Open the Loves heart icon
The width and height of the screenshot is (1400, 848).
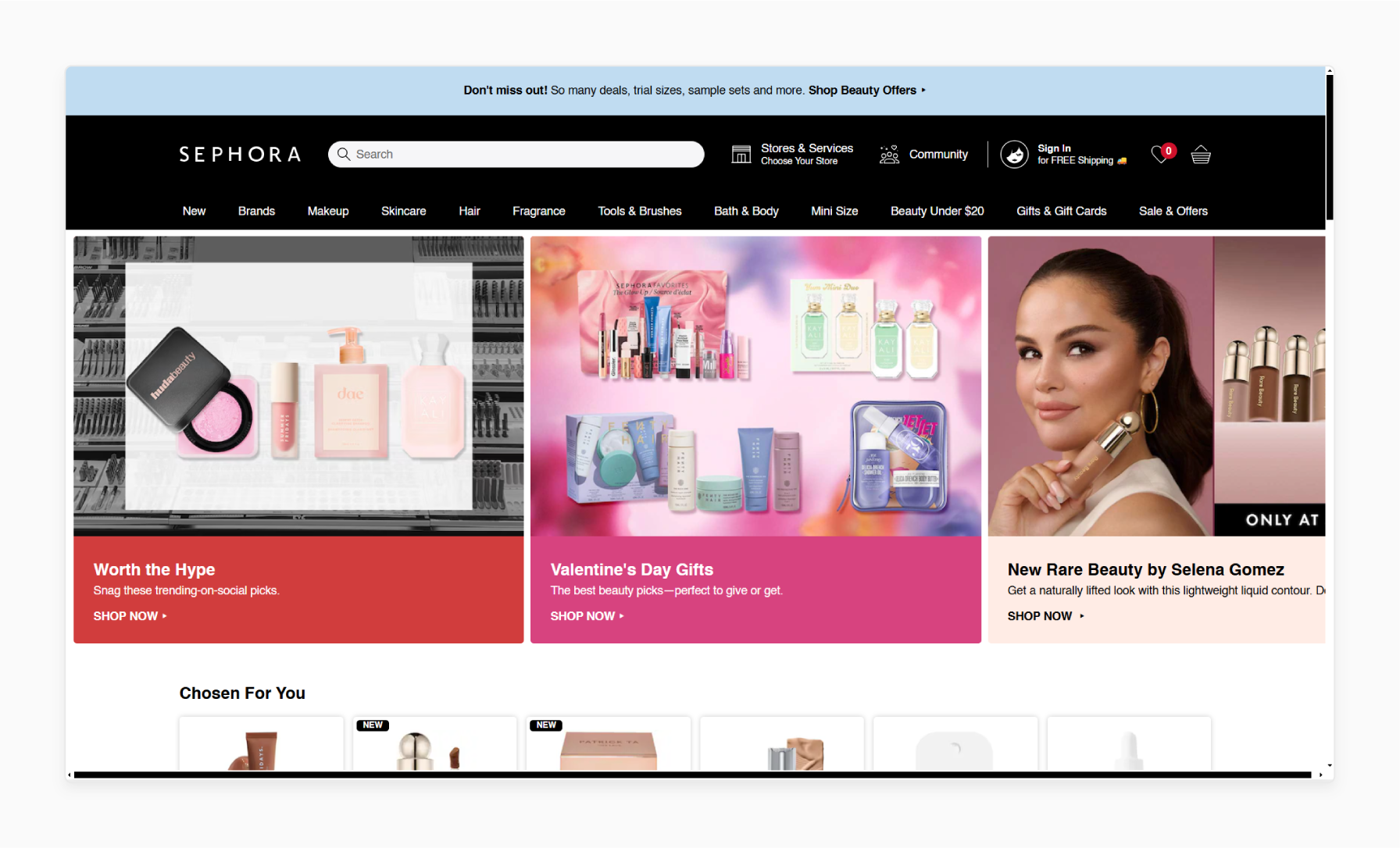tap(1162, 154)
